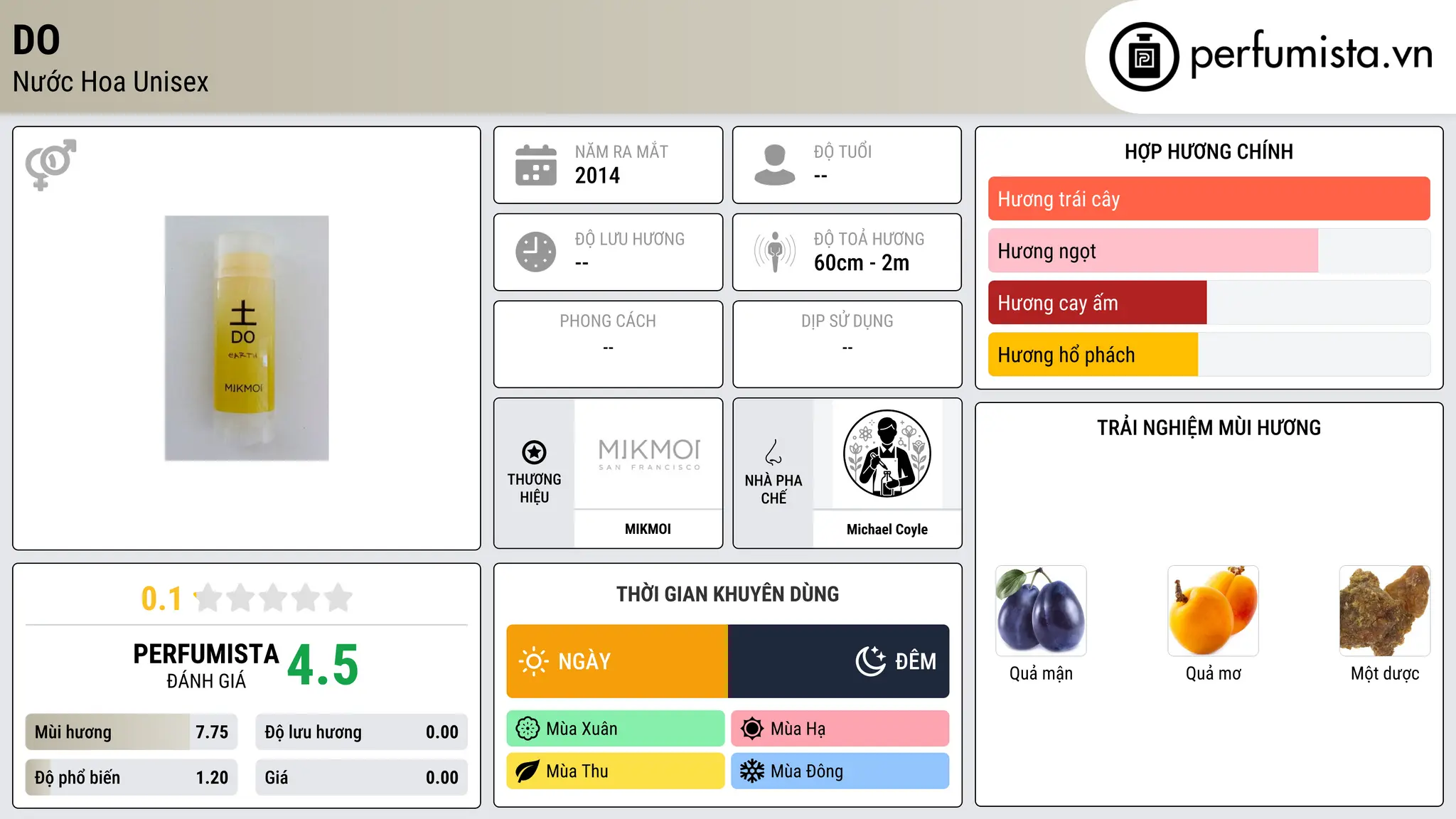This screenshot has height=819, width=1456.
Task: Click the flower icon for Mùa Xuân
Action: [528, 729]
